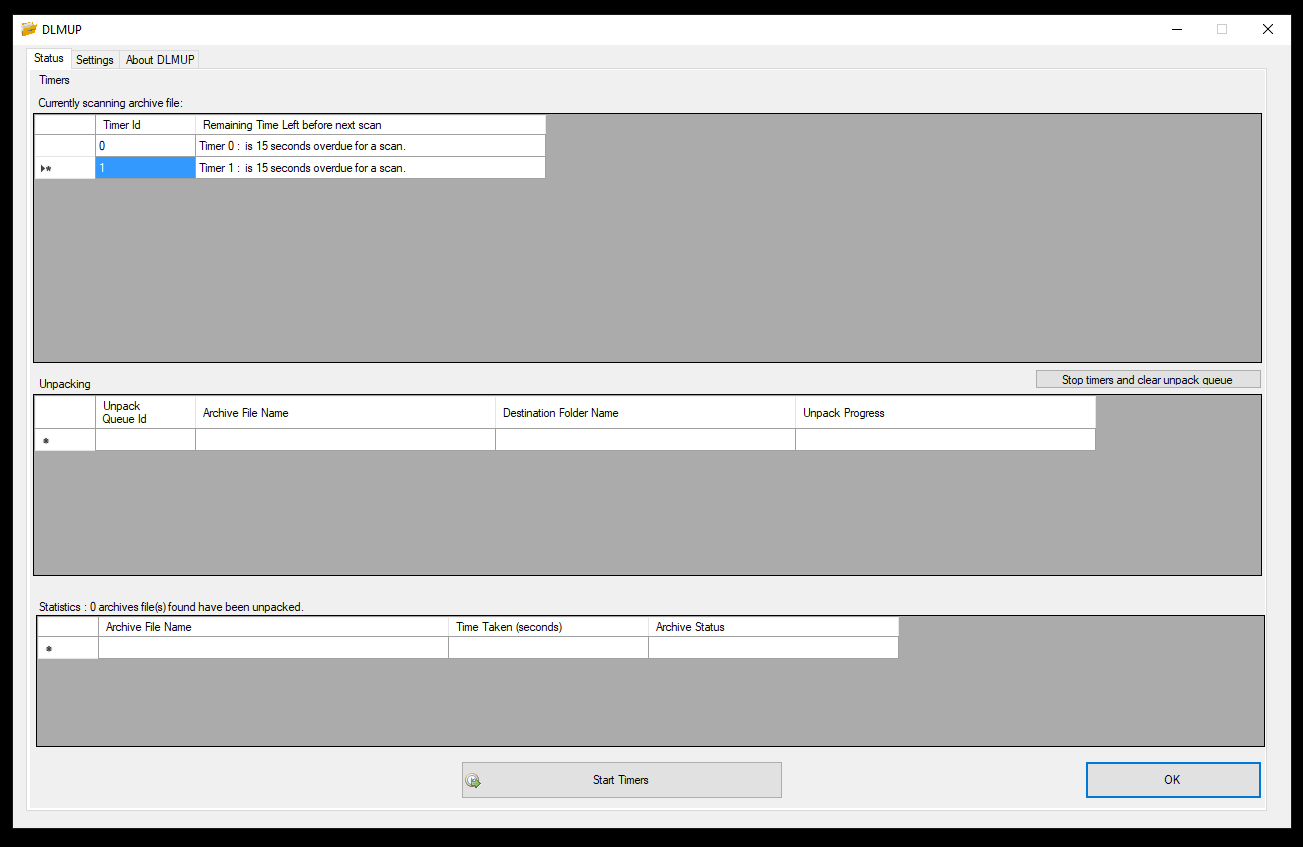Image resolution: width=1303 pixels, height=847 pixels.
Task: Click the 'Timer 0 : is 15 seconds overdue' cell
Action: coord(370,146)
